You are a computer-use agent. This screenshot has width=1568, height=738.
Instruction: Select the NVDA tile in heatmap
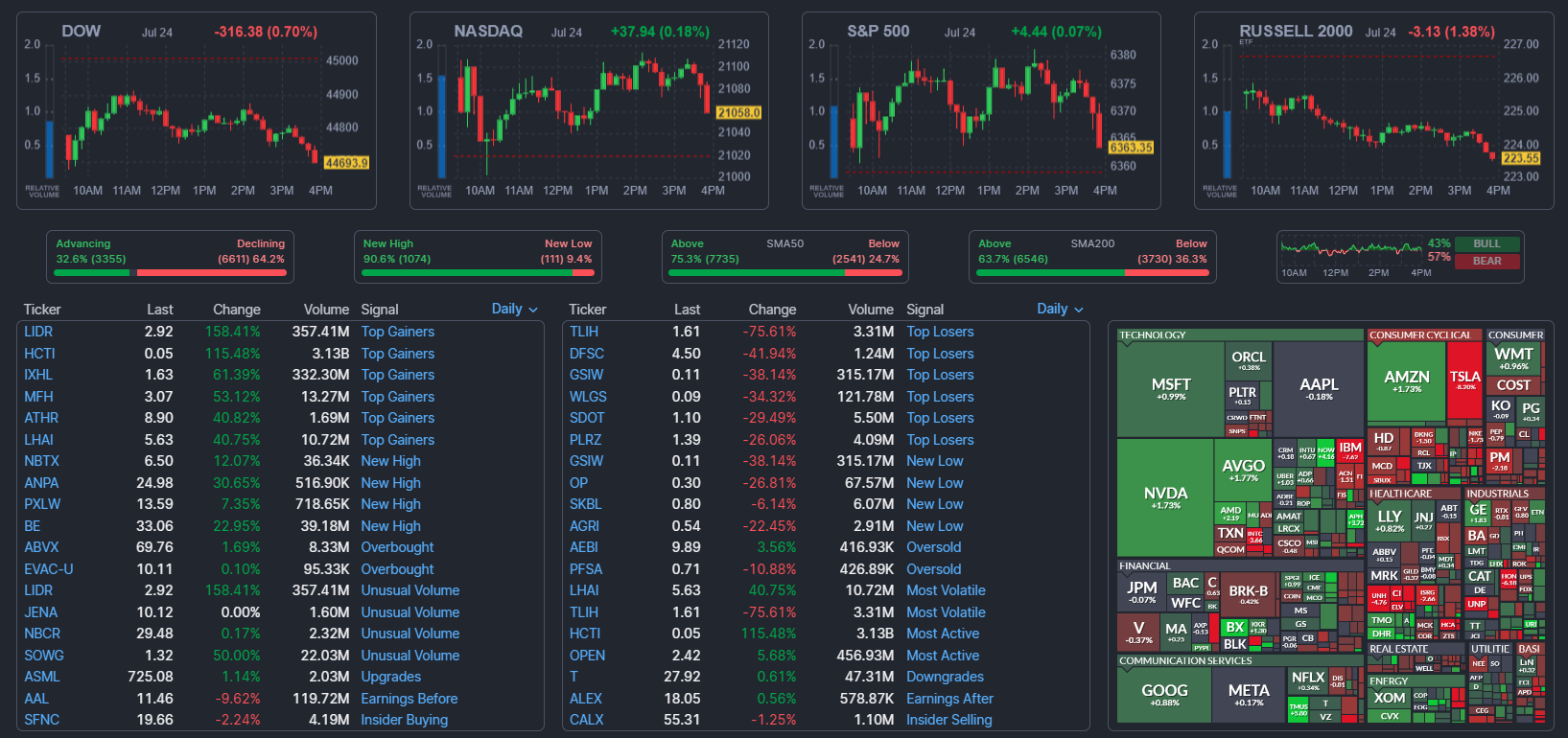tap(1165, 497)
